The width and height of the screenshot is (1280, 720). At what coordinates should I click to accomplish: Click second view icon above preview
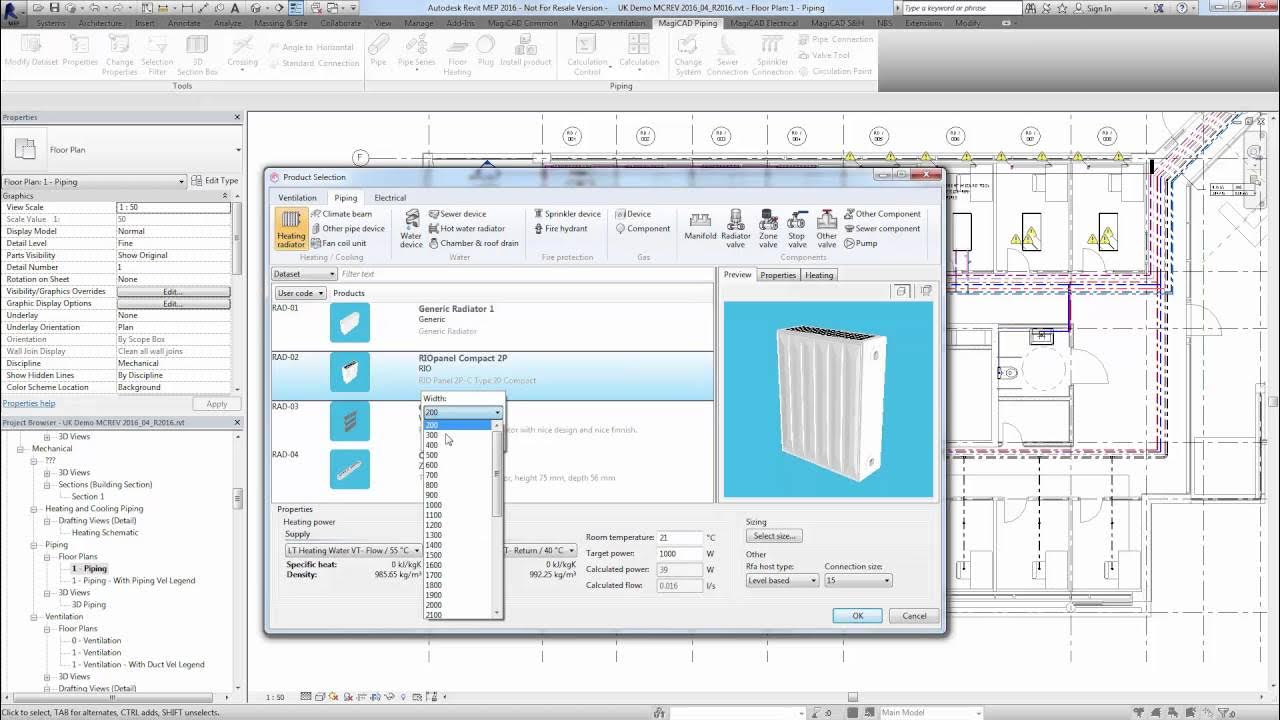point(926,291)
